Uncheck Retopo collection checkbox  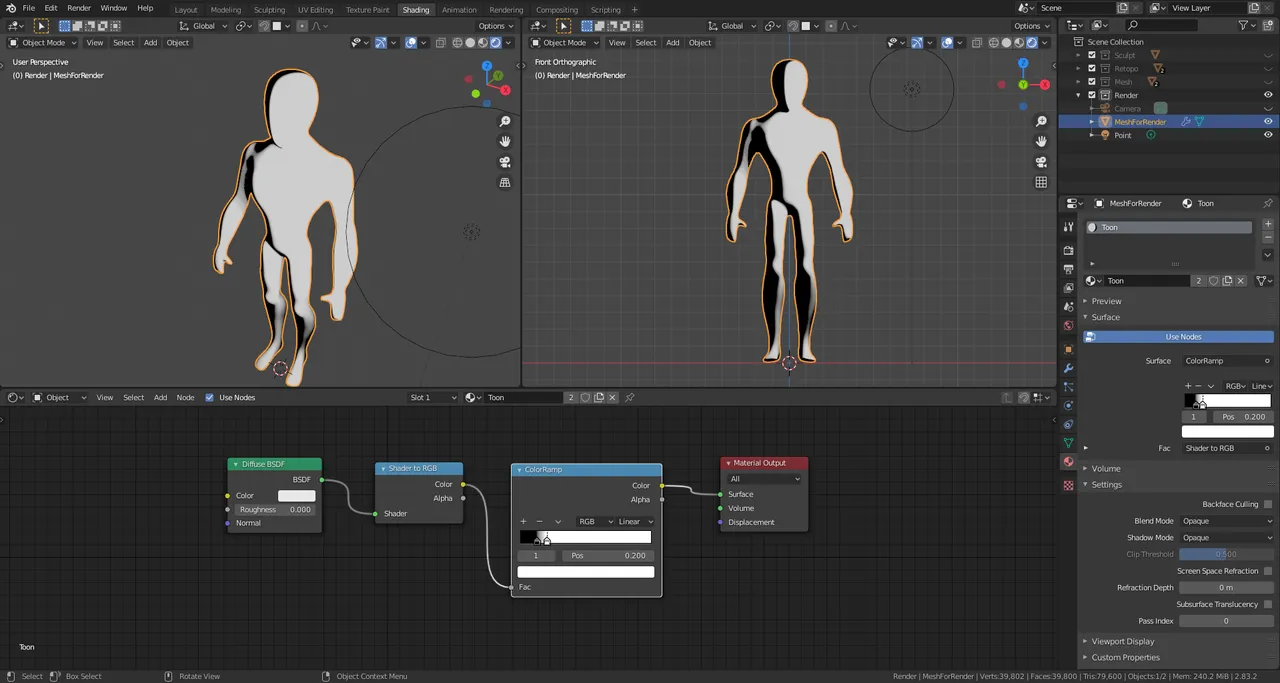click(x=1092, y=69)
